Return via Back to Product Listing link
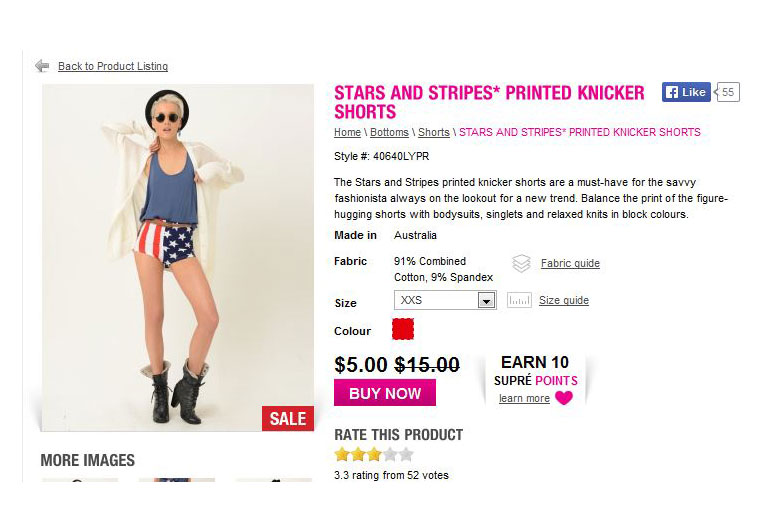 tap(113, 66)
